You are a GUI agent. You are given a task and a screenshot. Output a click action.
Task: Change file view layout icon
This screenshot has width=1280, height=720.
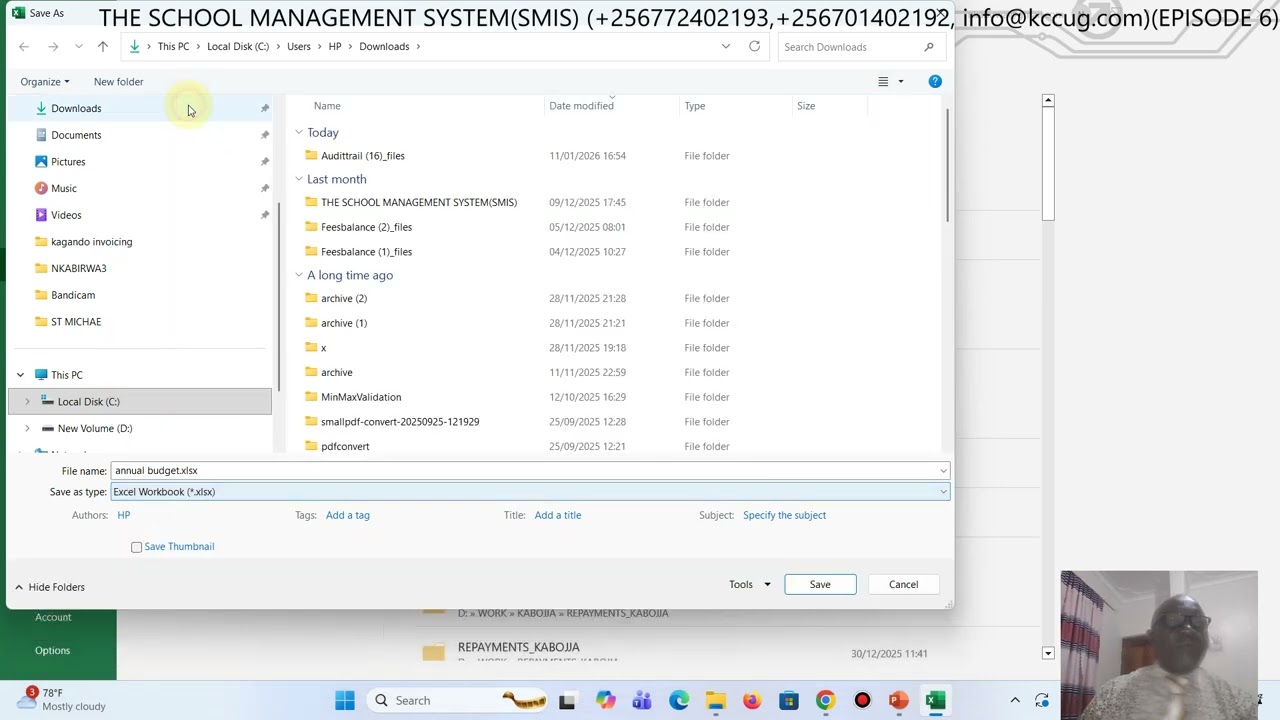click(883, 81)
